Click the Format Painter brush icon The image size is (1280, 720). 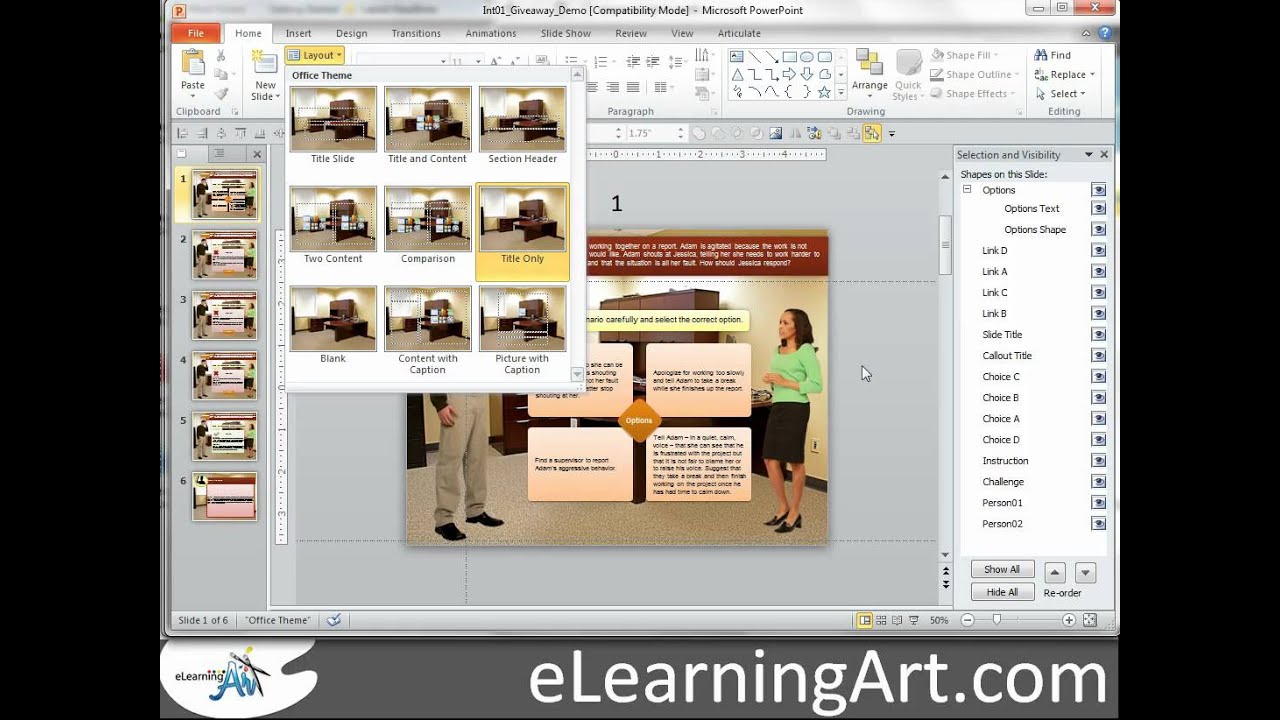tap(221, 93)
